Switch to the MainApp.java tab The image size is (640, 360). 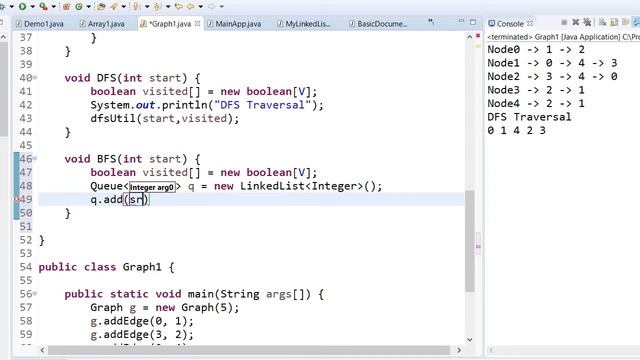(234, 24)
